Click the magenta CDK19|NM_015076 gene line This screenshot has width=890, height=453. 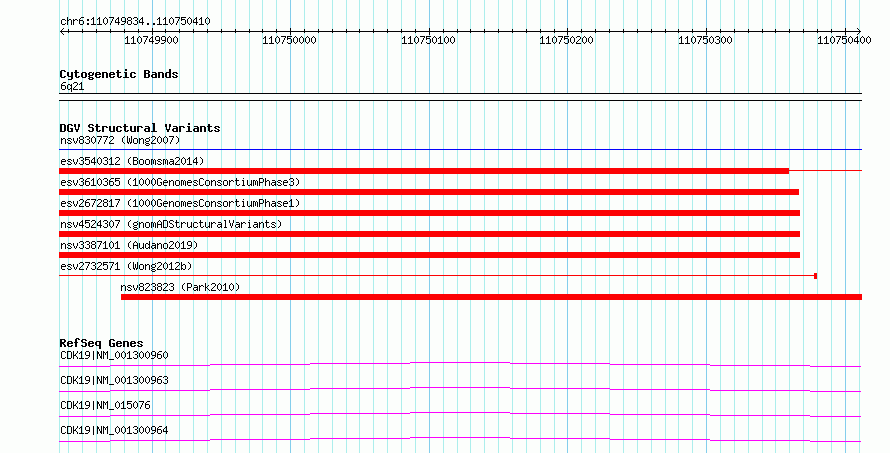coord(460,414)
